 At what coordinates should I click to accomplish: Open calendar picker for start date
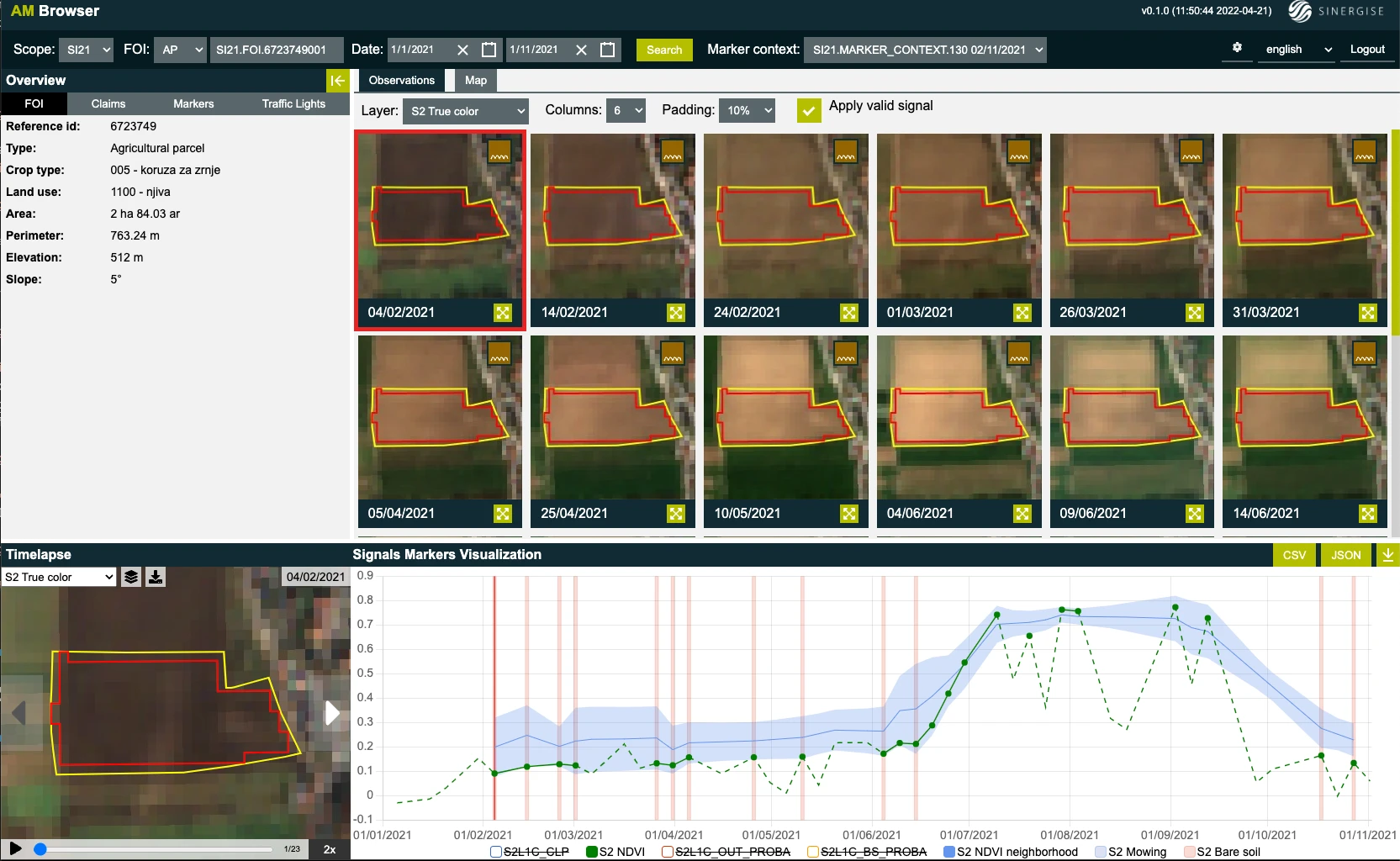coord(489,50)
